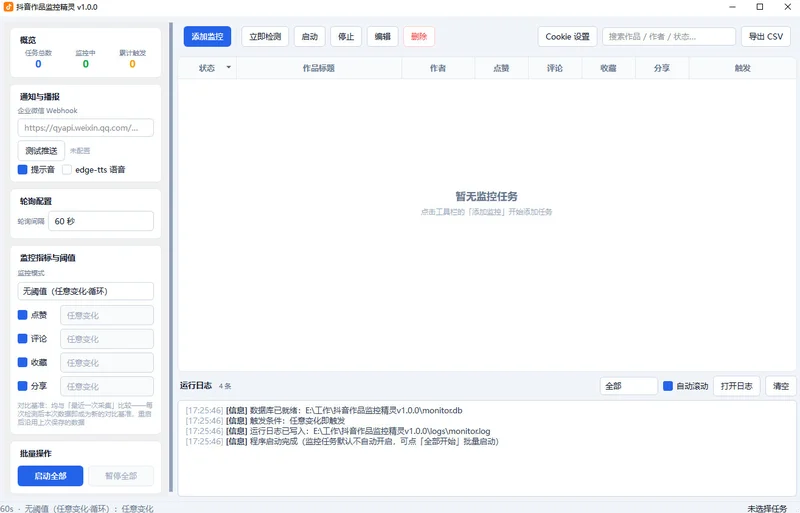Screen dimensions: 800x513
Task: Click the 监控中 count value
Action: 86,64
